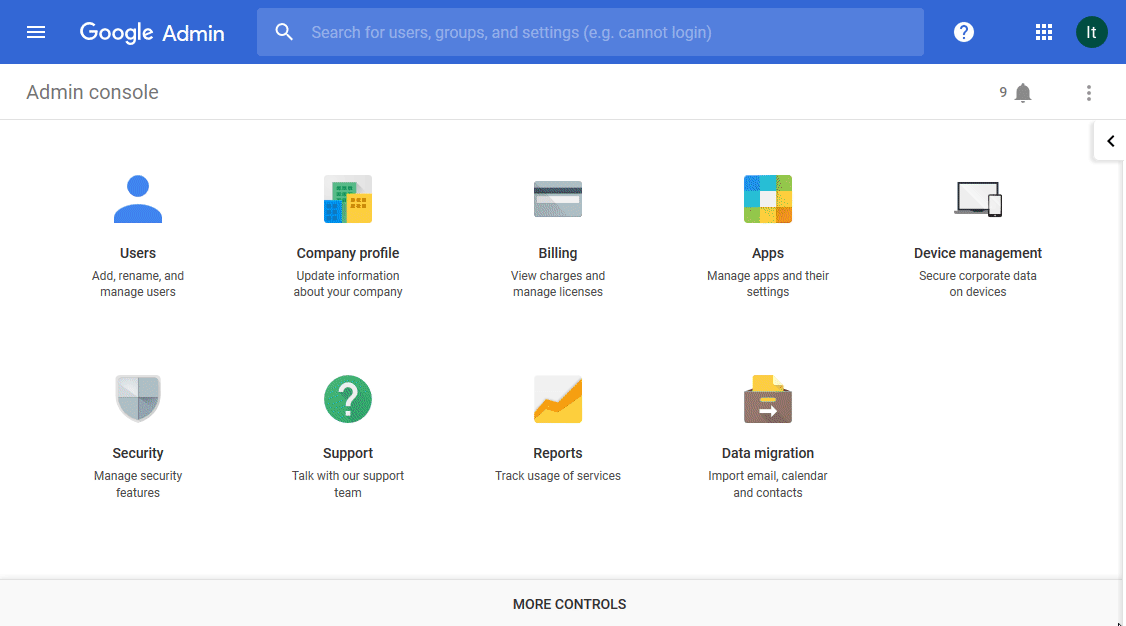This screenshot has height=626, width=1126.
Task: Click "Import email, calendar and contacts" text
Action: point(768,484)
